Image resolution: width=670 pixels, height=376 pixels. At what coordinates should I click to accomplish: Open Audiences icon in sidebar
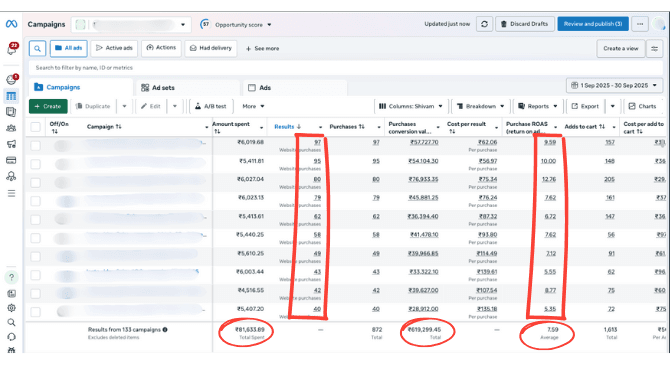tap(11, 128)
